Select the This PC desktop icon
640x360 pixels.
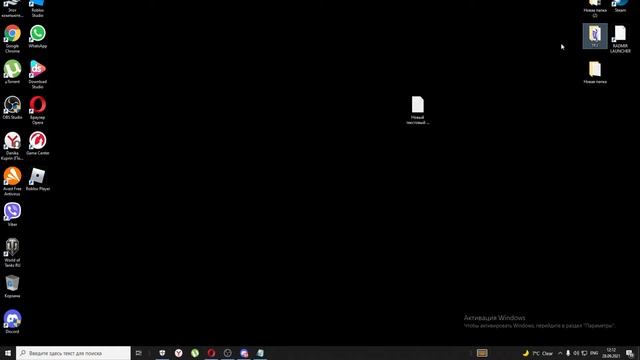[12, 8]
